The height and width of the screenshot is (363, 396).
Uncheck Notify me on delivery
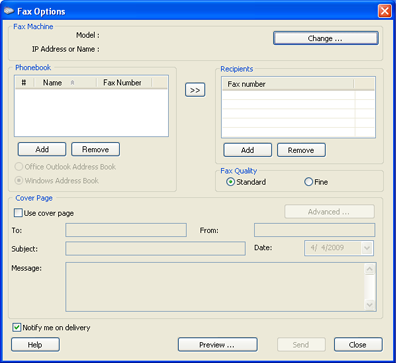(x=17, y=327)
